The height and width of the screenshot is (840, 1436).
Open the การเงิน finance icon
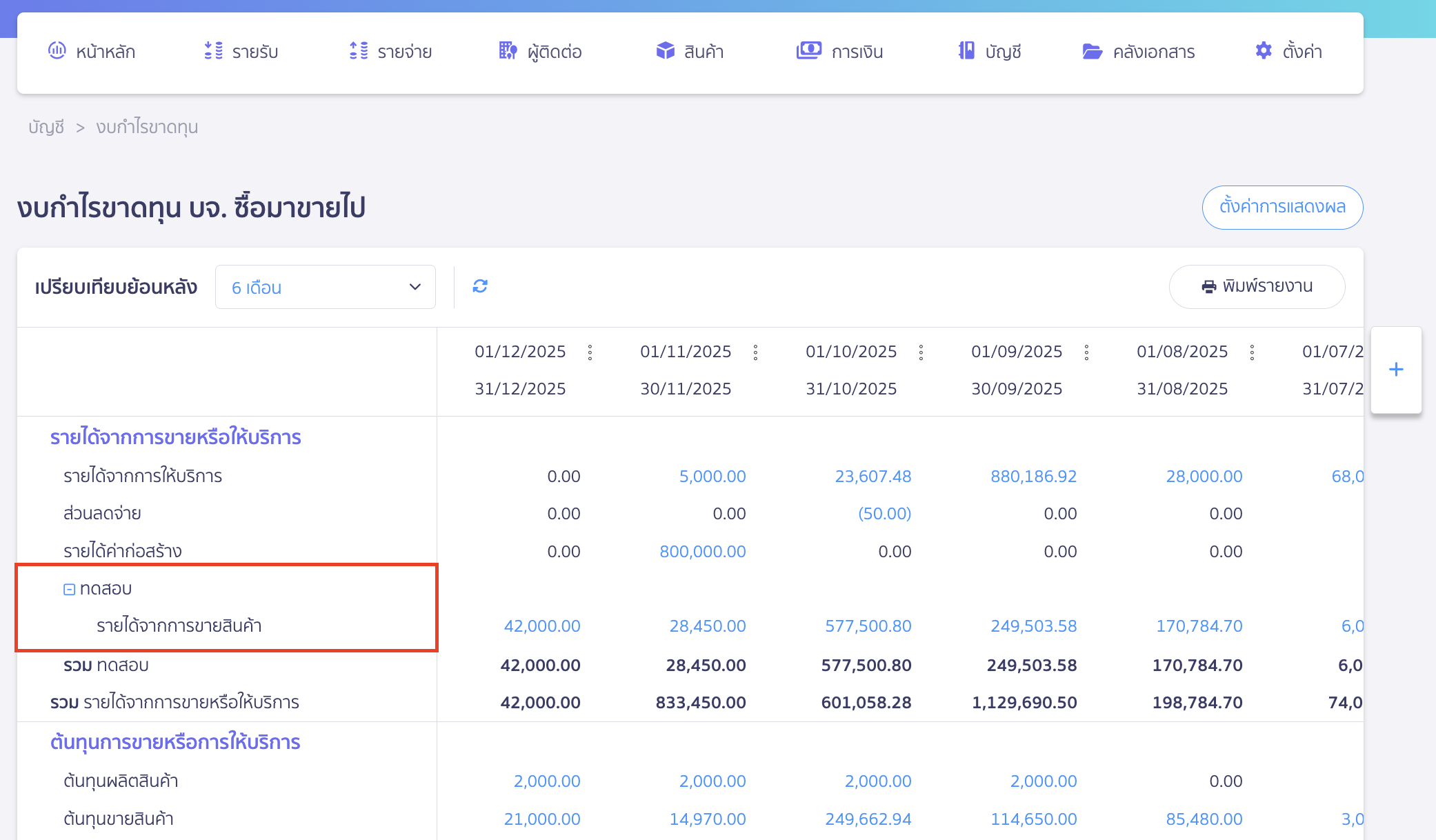(x=809, y=50)
